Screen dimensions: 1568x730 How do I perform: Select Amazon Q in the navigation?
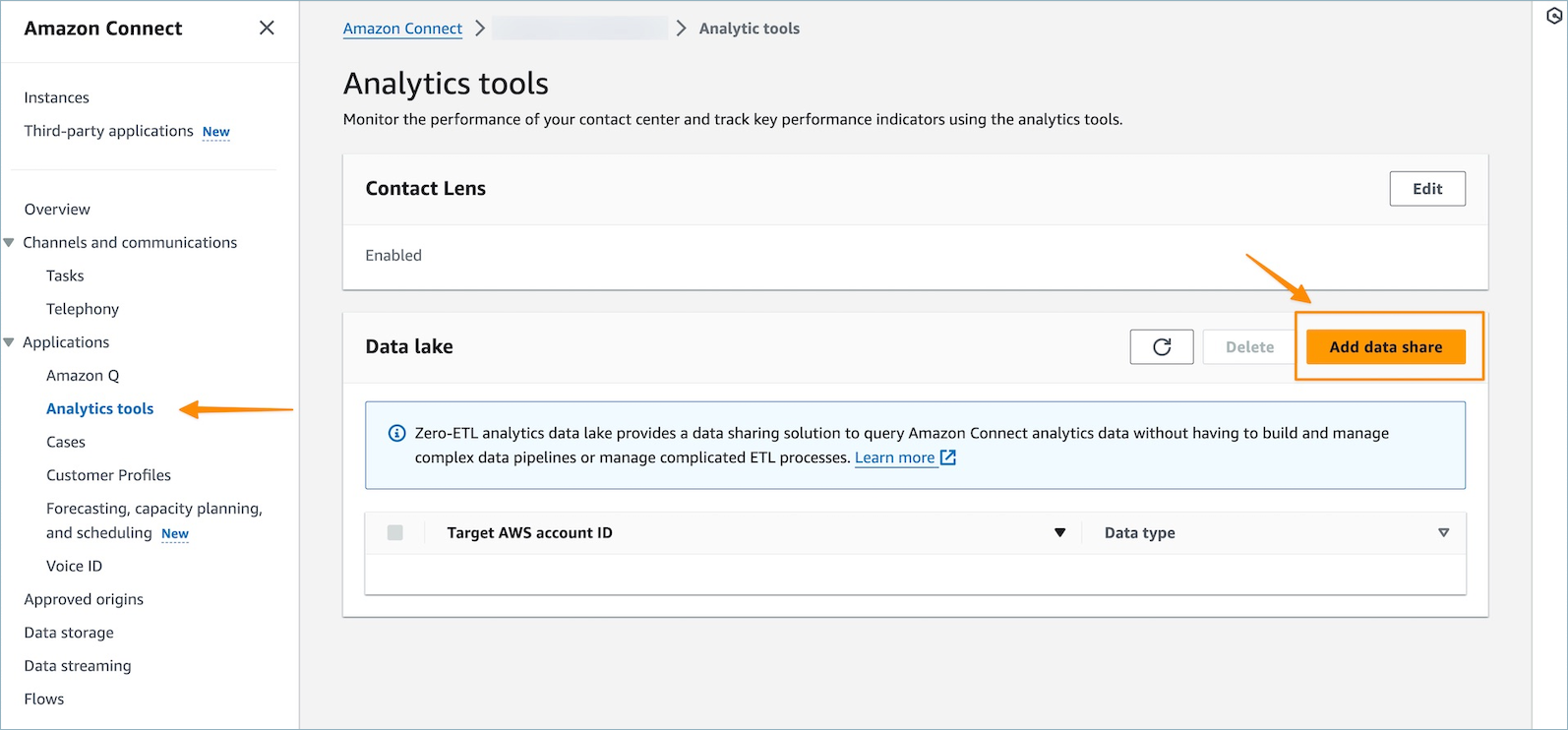[x=83, y=376]
